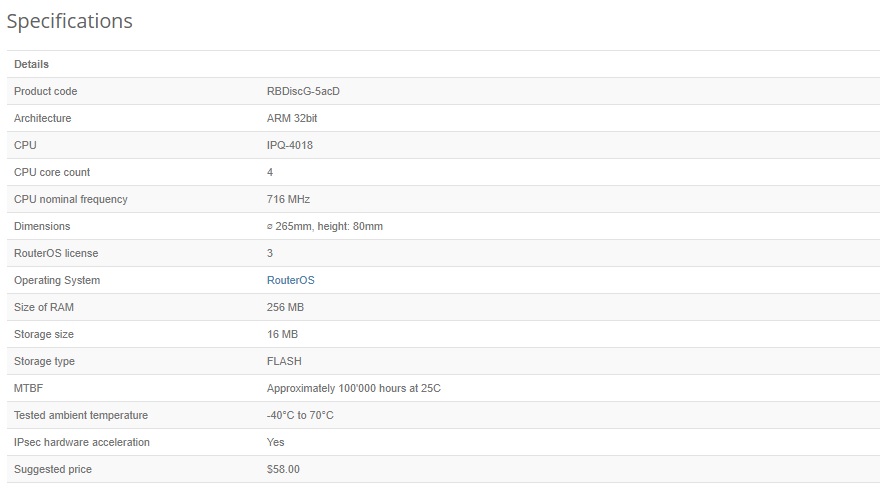
Task: Select the 716 MHz frequency value
Action: [288, 200]
